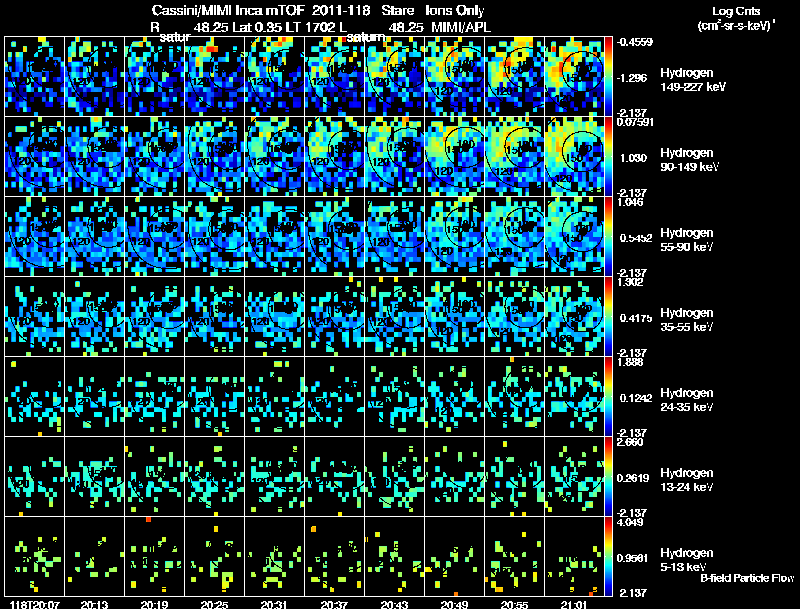Click the color bar beside Hydrogen 90-149 keV
This screenshot has width=800, height=609.
coord(609,157)
